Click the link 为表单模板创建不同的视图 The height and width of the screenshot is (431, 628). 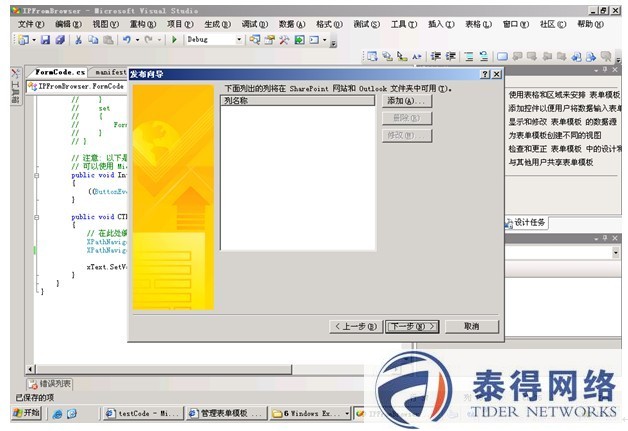(x=555, y=135)
